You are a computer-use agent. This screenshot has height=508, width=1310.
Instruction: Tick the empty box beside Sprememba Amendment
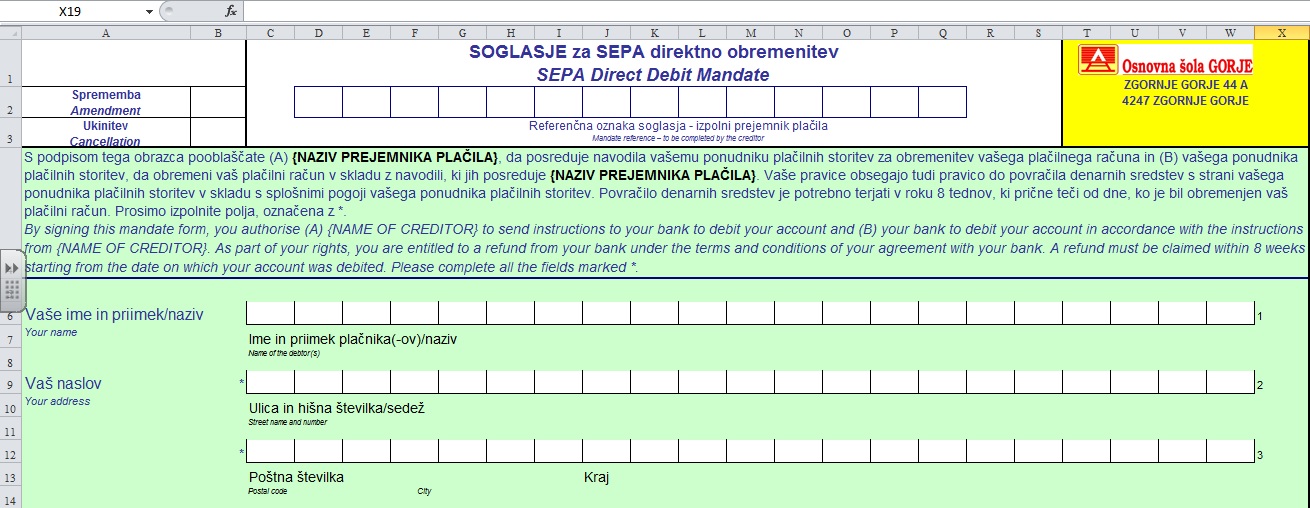tap(218, 102)
